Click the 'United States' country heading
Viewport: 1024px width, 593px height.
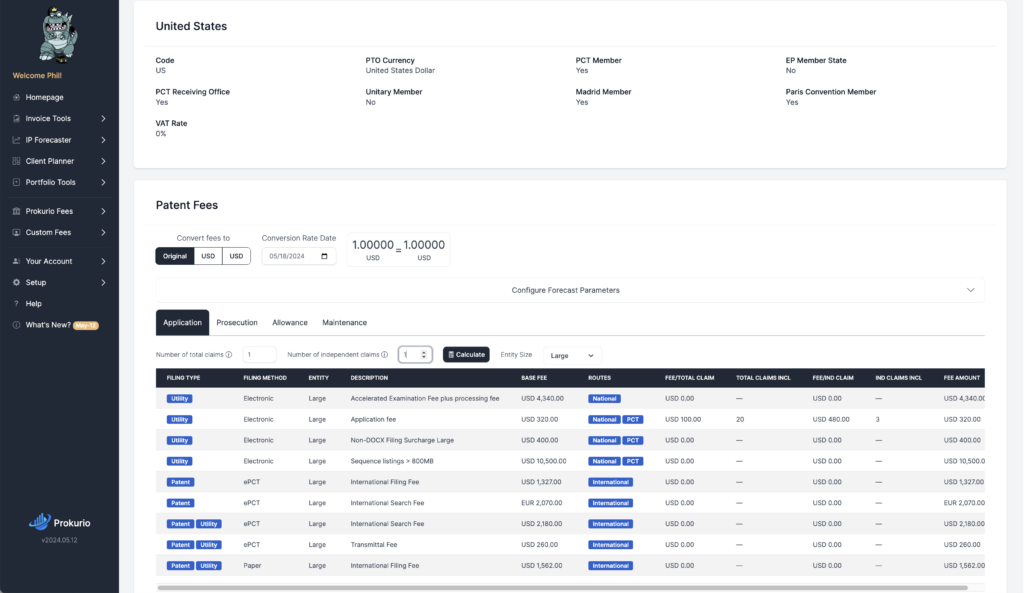tap(191, 26)
